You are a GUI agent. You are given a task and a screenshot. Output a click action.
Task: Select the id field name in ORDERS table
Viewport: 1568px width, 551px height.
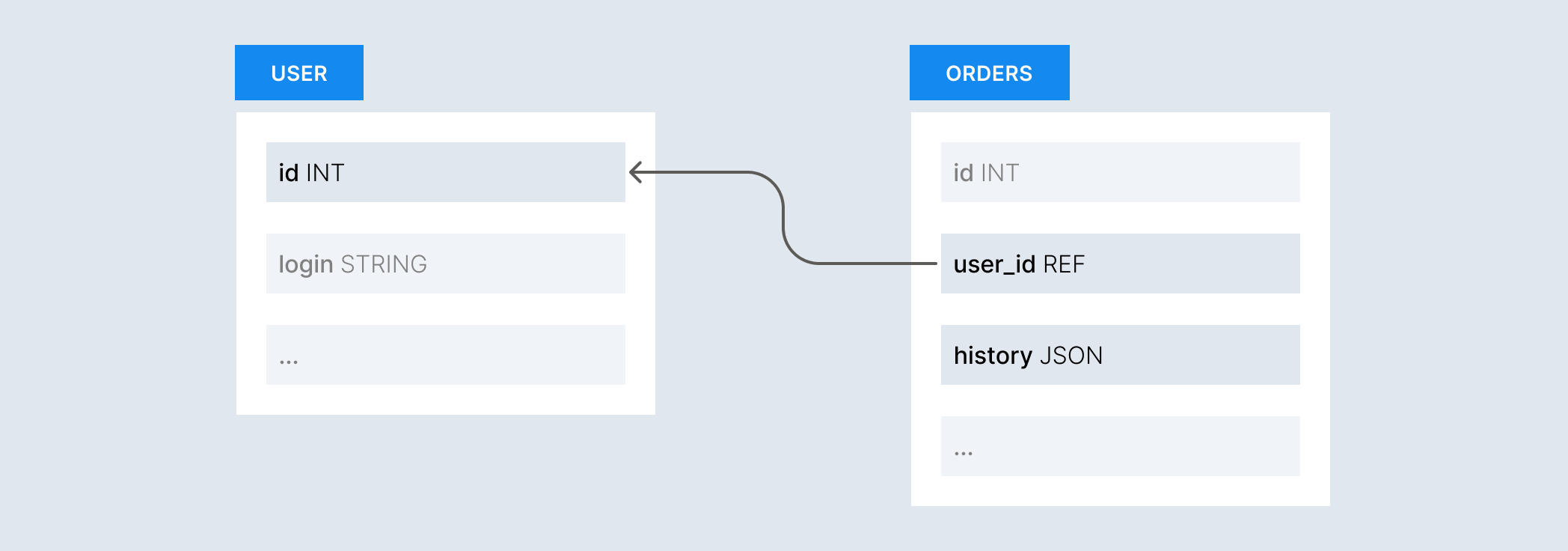963,173
